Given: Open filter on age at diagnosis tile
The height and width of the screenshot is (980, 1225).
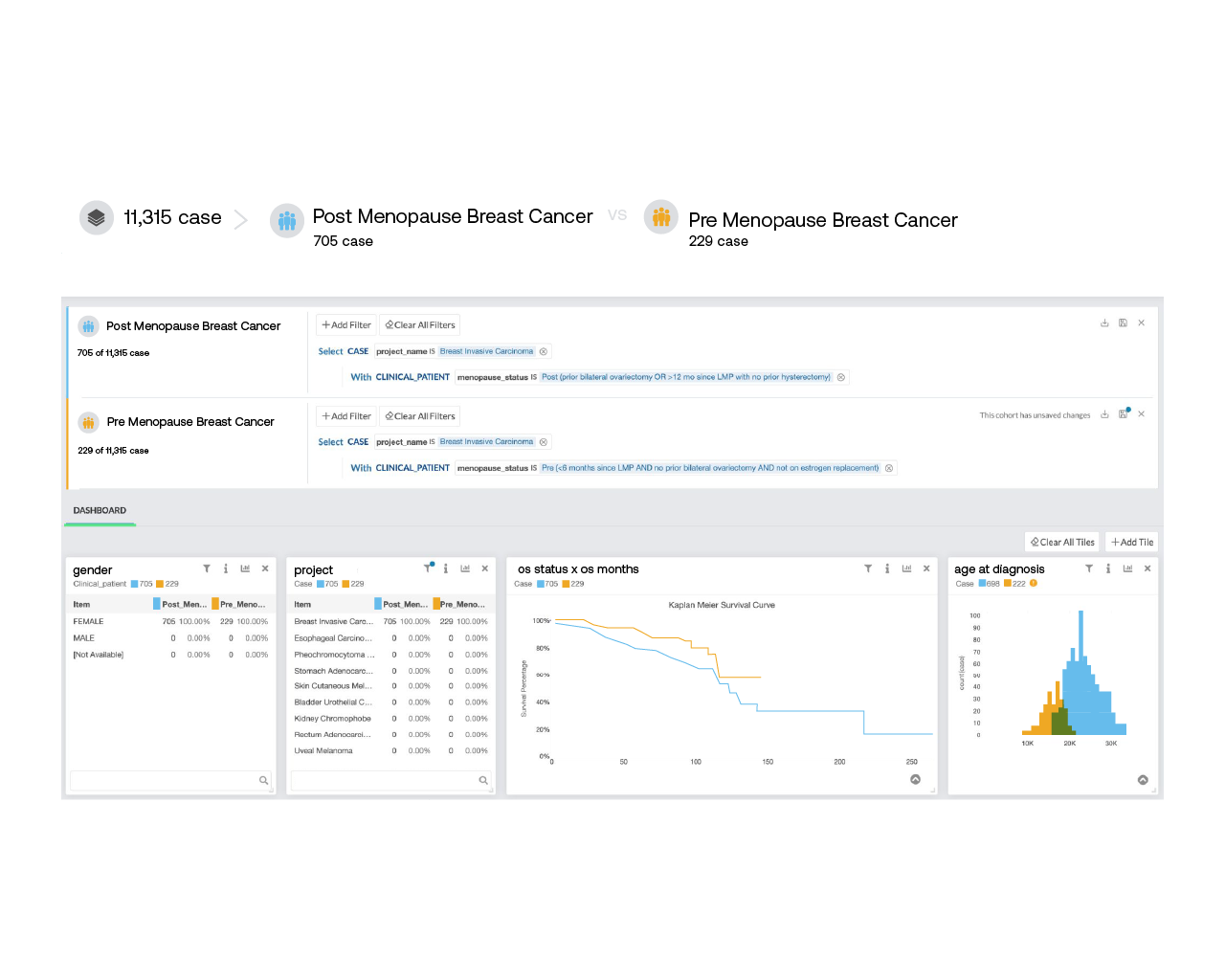Looking at the screenshot, I should pyautogui.click(x=1089, y=568).
